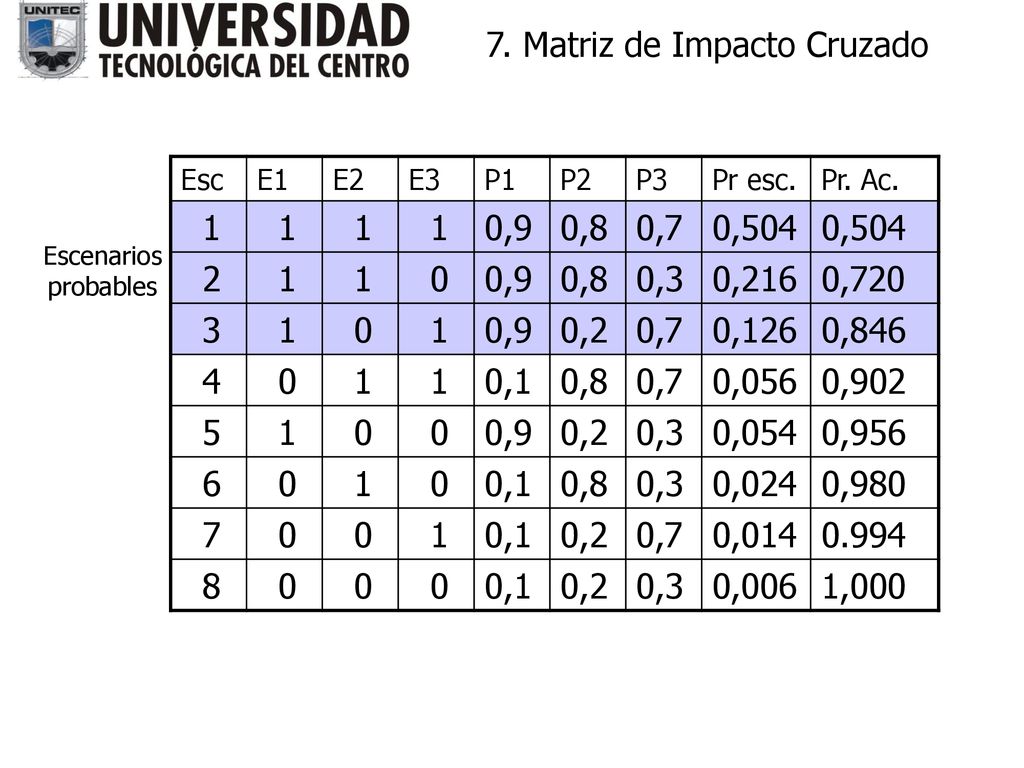Click the Universidad Tecnológica del Centro title
Screen dimensions: 1024x768
[254, 40]
